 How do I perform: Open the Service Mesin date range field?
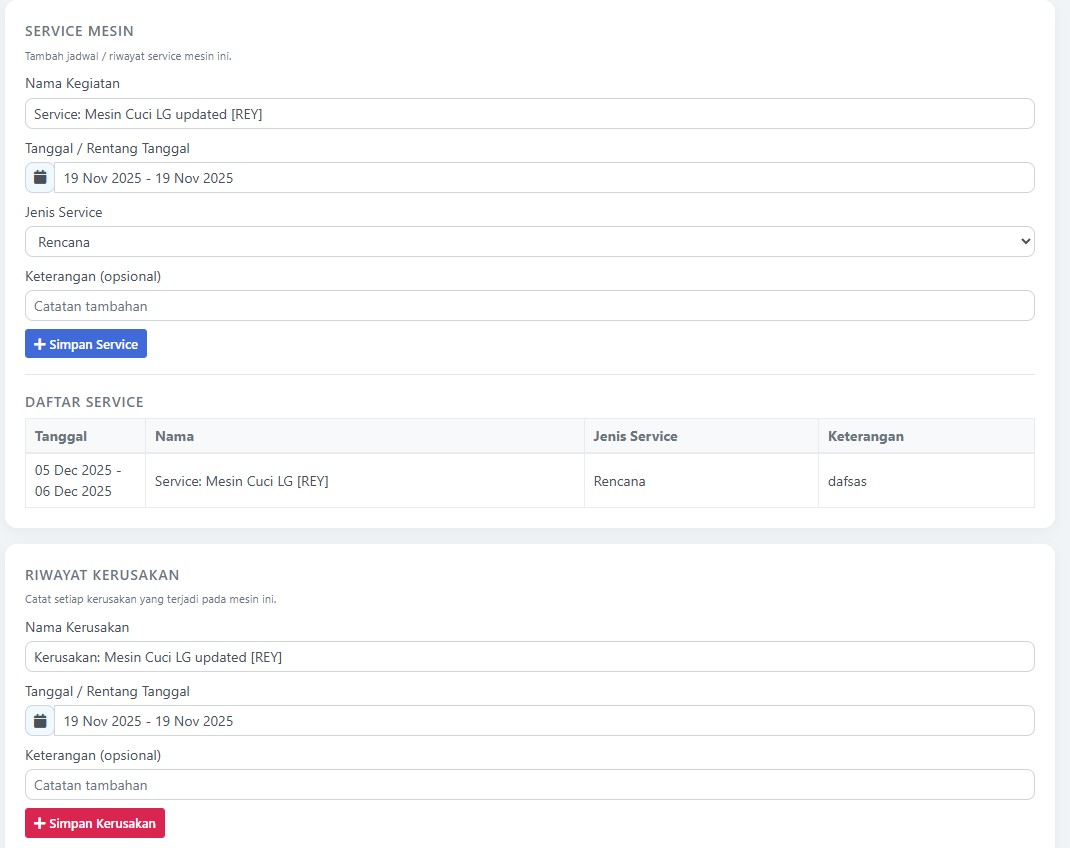pyautogui.click(x=544, y=178)
